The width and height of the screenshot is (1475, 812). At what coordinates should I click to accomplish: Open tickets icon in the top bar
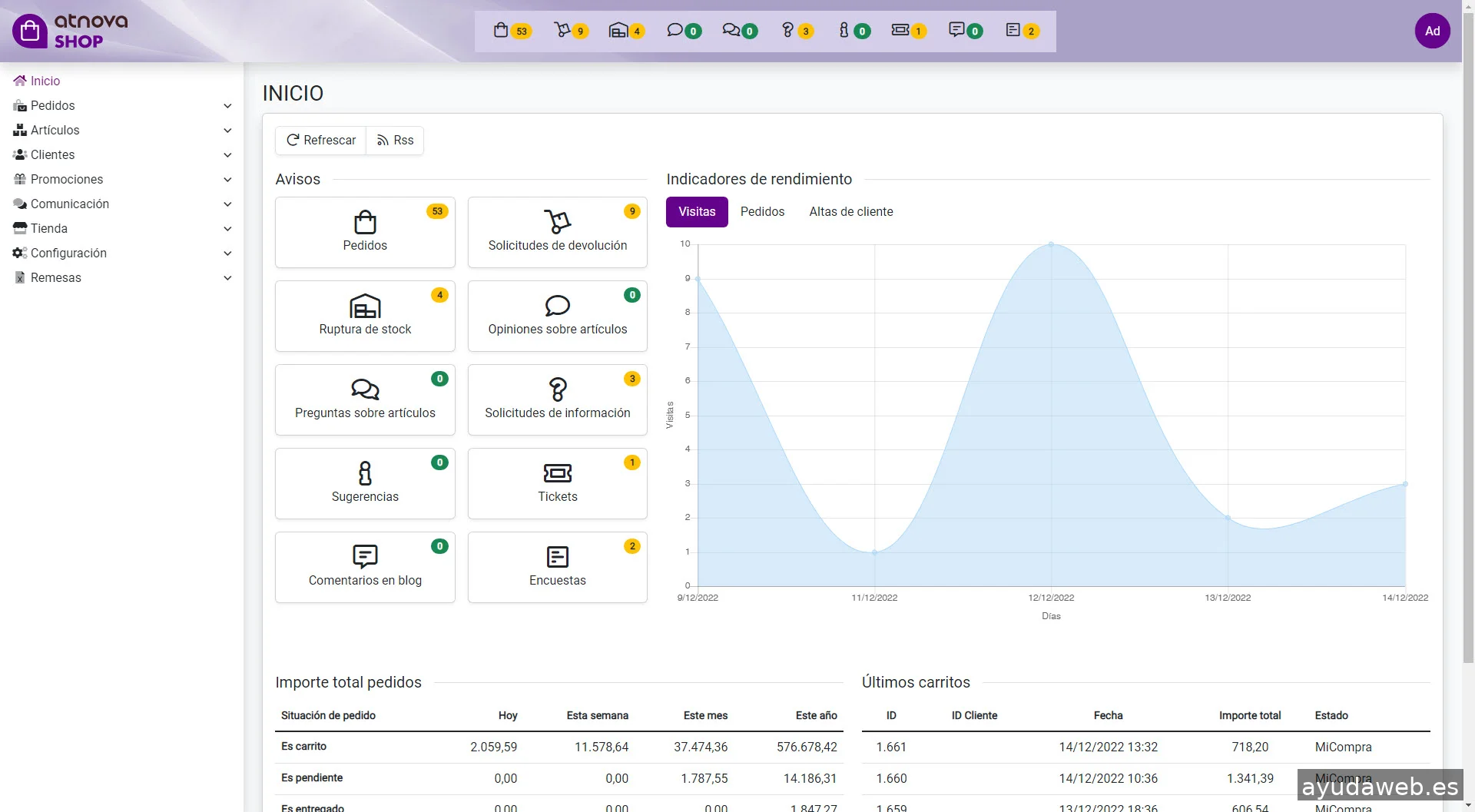click(900, 30)
